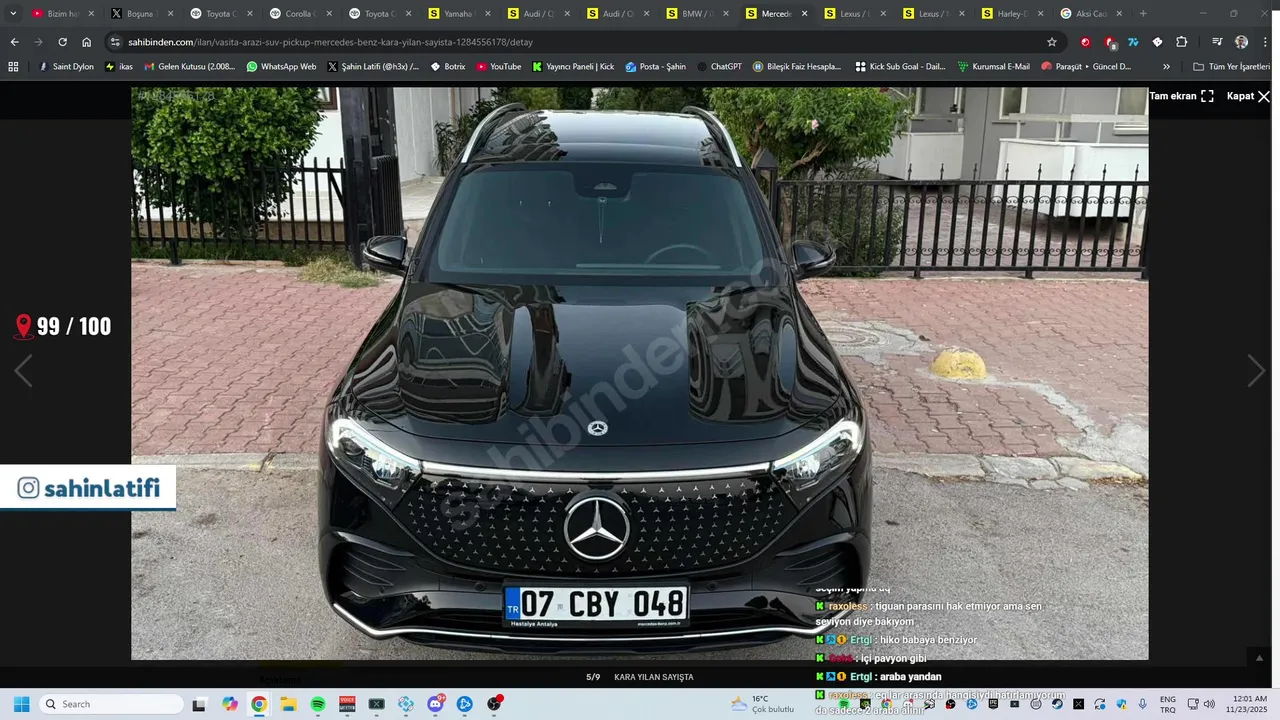Open the Posta - Şahin bookmark

(x=655, y=66)
